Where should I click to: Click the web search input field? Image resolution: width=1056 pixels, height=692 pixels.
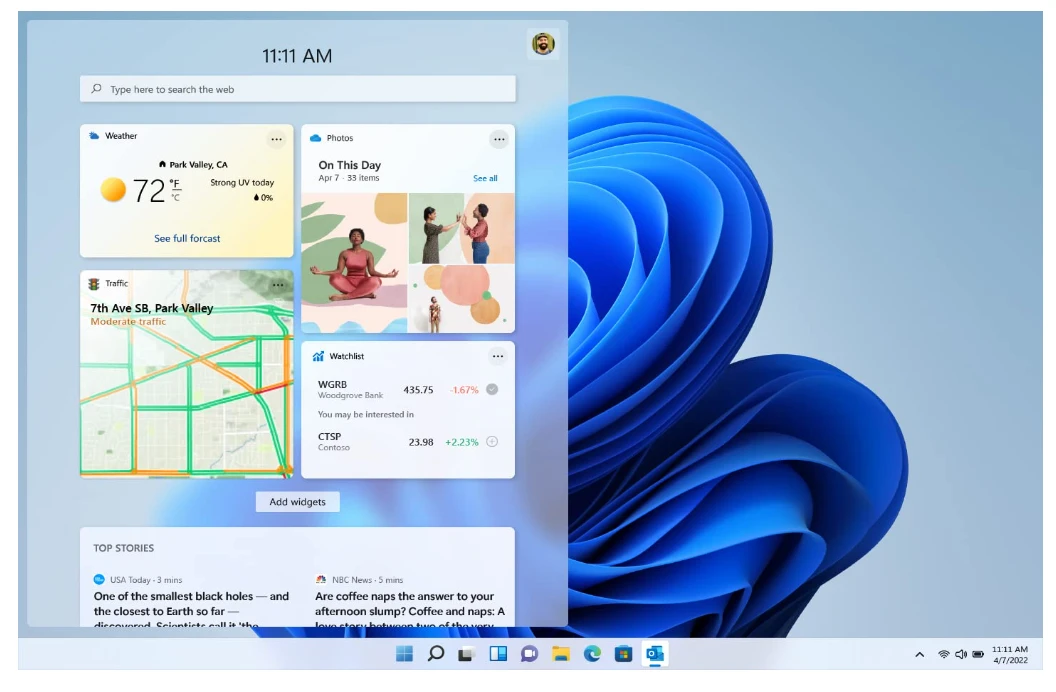[298, 89]
